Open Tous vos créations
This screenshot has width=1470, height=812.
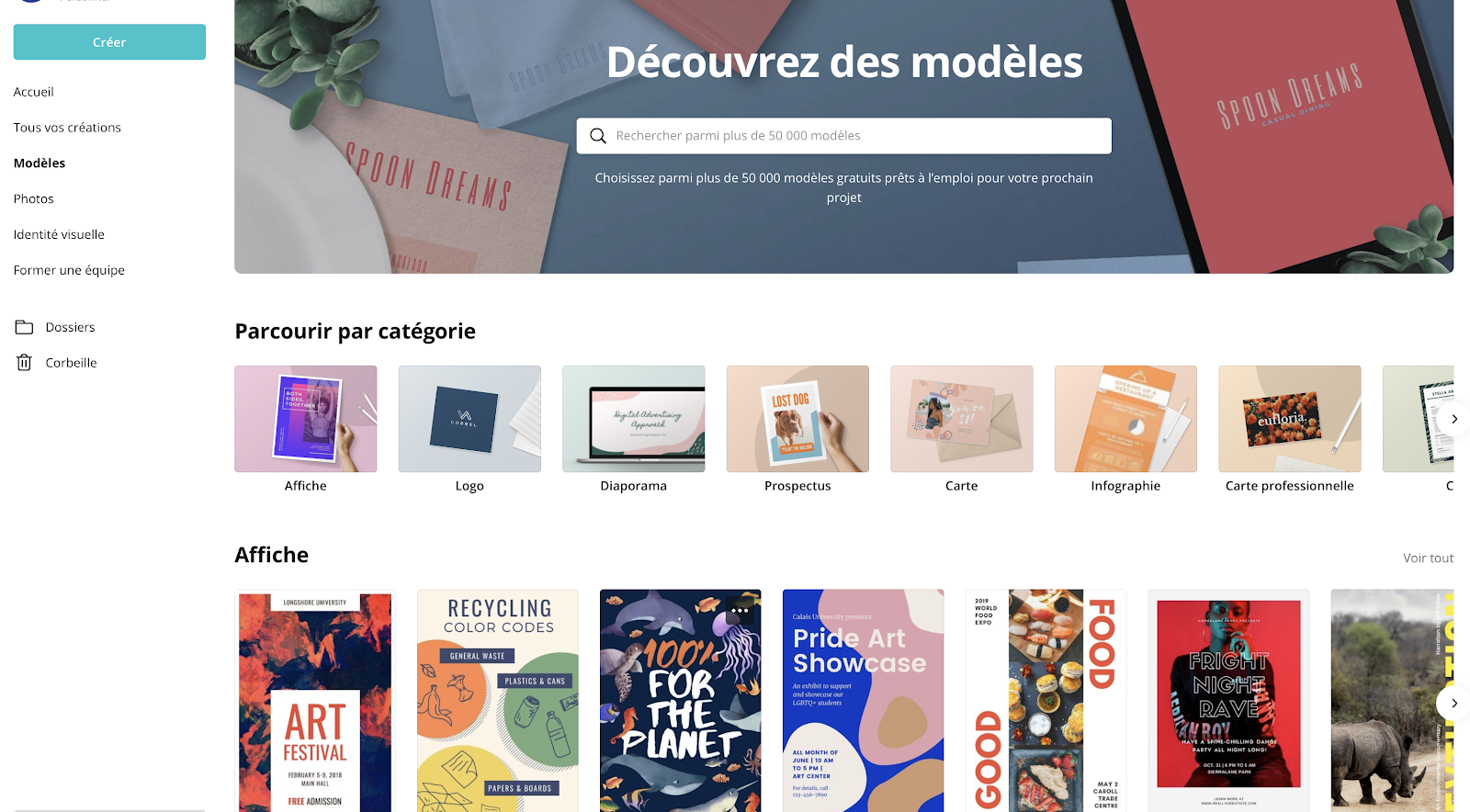click(67, 128)
